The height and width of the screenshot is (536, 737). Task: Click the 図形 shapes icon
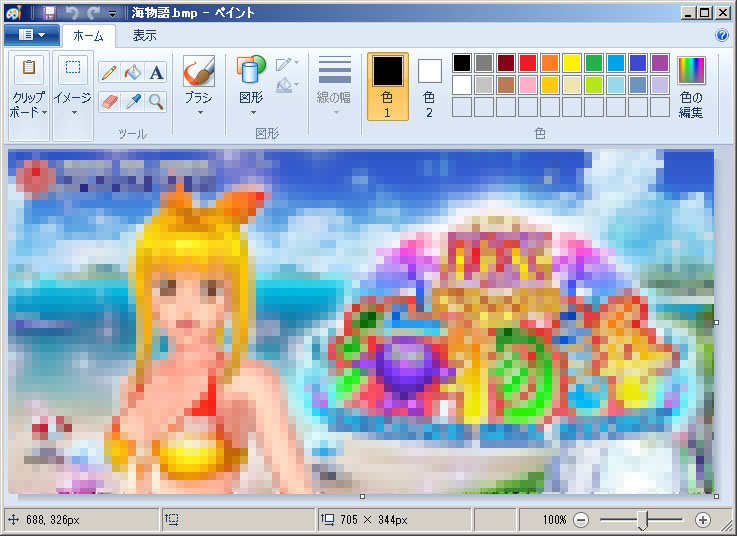click(251, 71)
